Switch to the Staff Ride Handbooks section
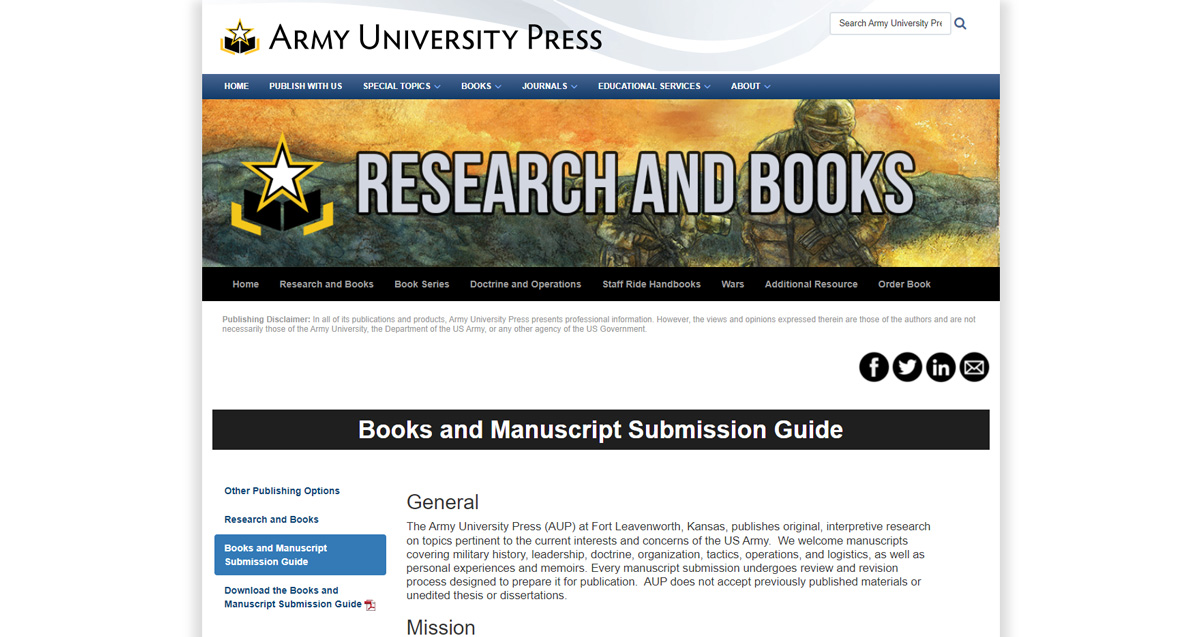 [651, 284]
